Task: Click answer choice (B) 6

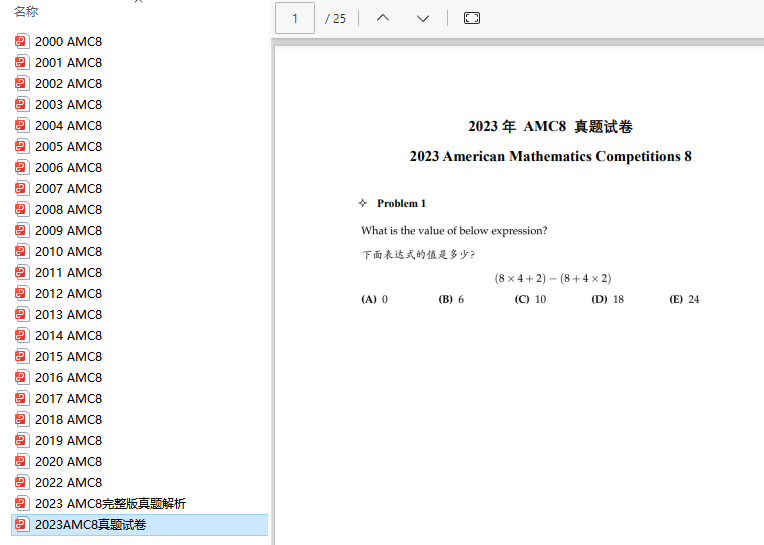Action: (451, 299)
